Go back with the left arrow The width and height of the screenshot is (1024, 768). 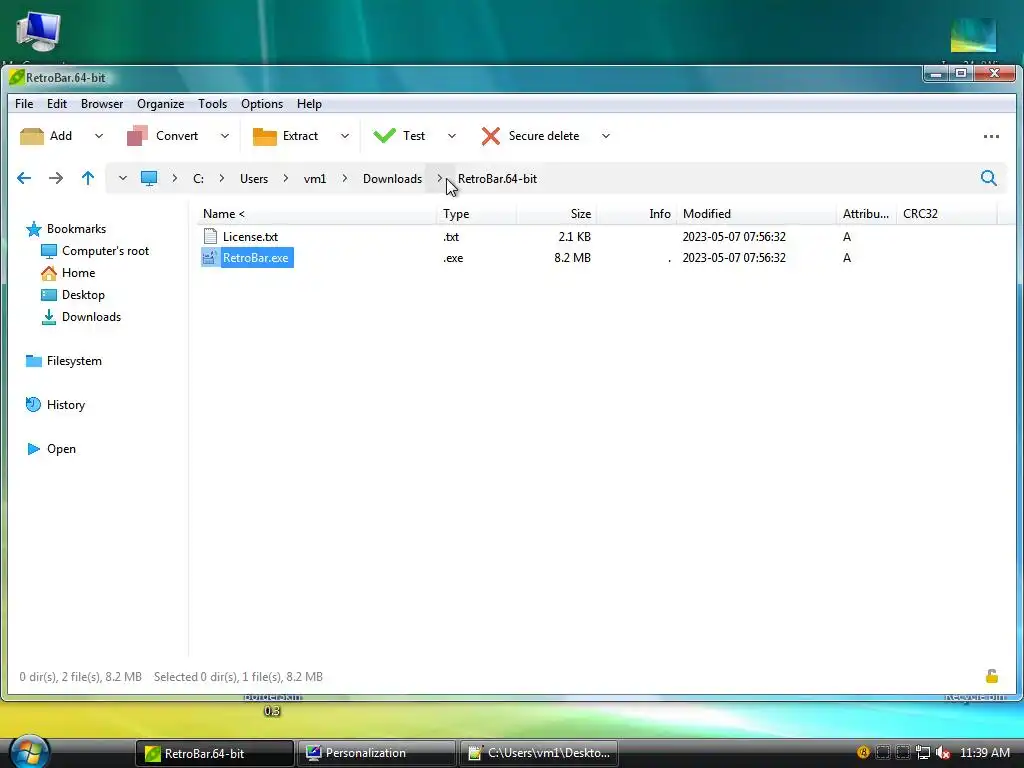24,178
